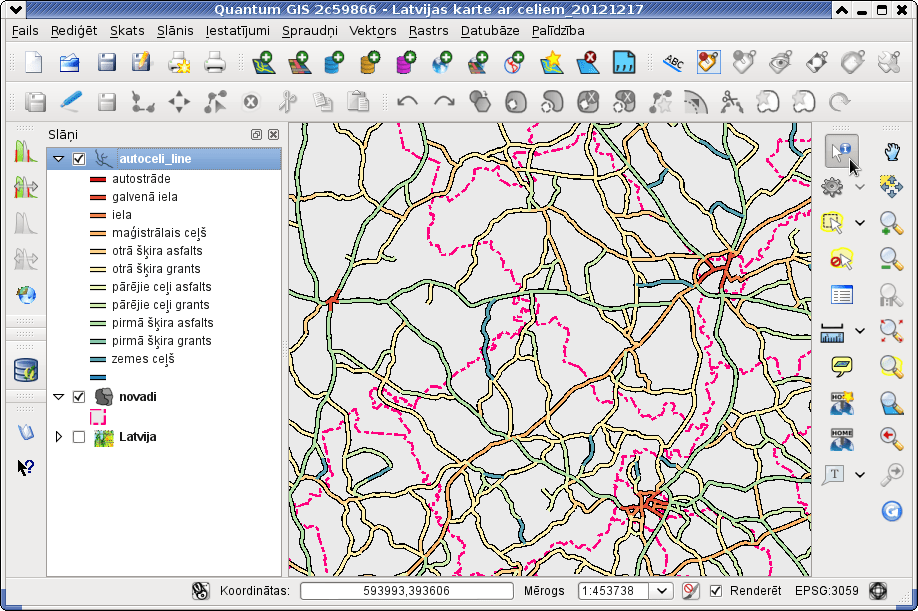Open the Vektors menu
Image resolution: width=918 pixels, height=611 pixels.
(x=373, y=30)
